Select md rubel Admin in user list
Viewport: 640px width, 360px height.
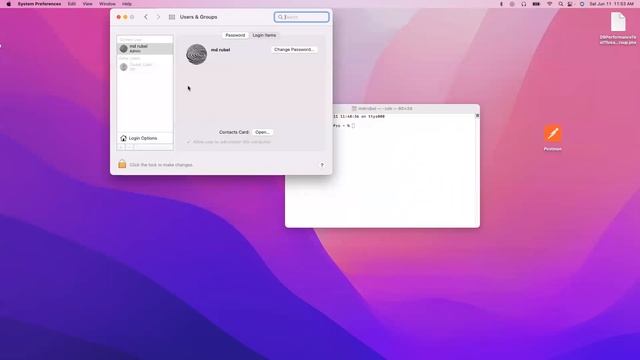click(145, 49)
